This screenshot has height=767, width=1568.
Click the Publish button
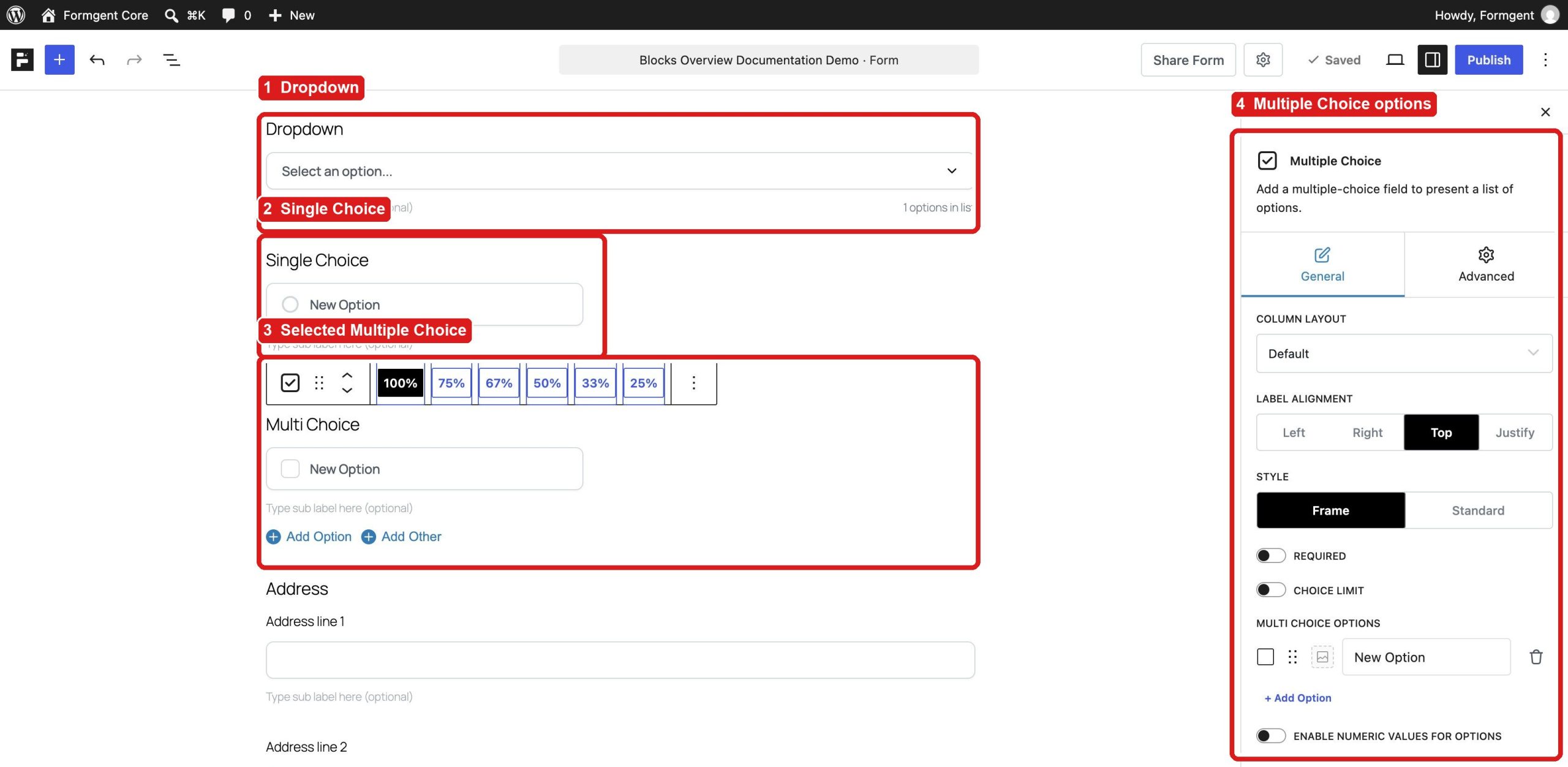[x=1488, y=59]
